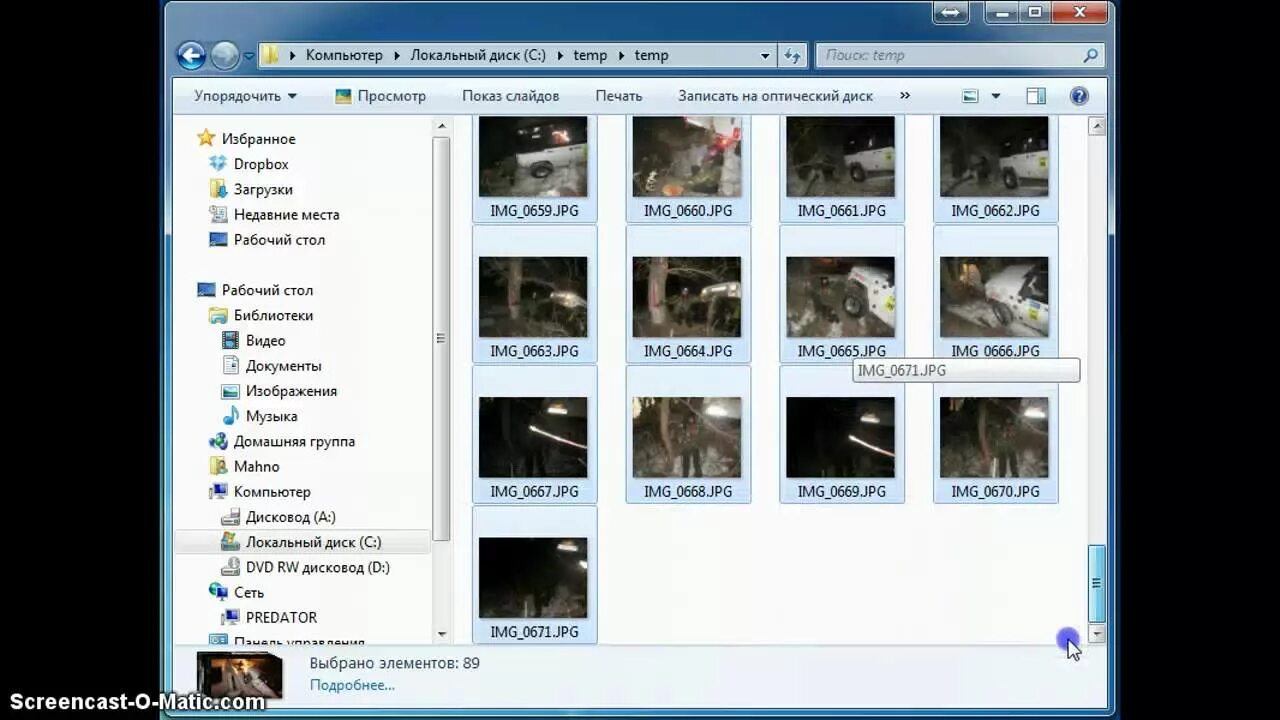Screen dimensions: 1280x720
Task: Click the change view icon
Action: [970, 96]
